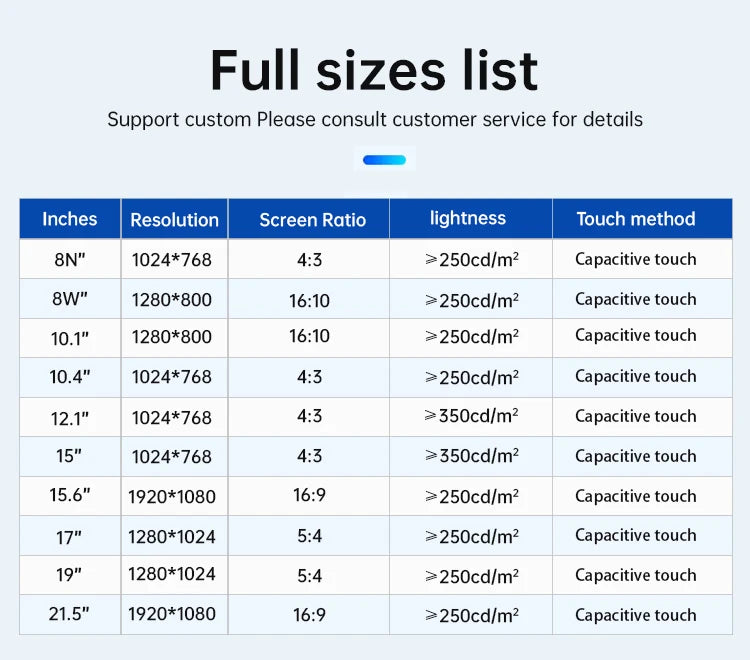Click the blue pill indicator below the subtitle
The height and width of the screenshot is (660, 750).
coord(384,159)
